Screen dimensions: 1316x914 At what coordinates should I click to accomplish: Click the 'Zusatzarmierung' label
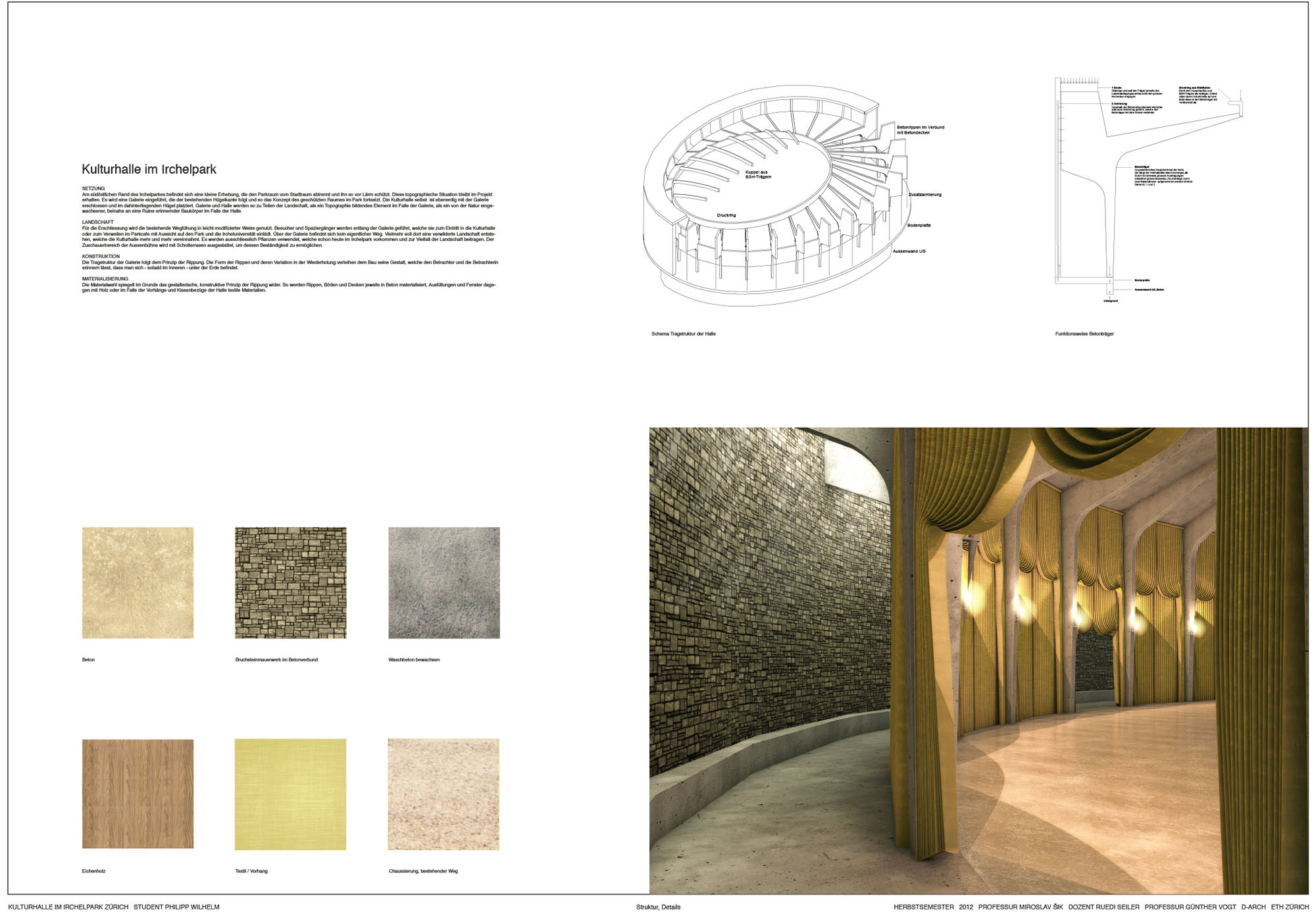point(925,195)
